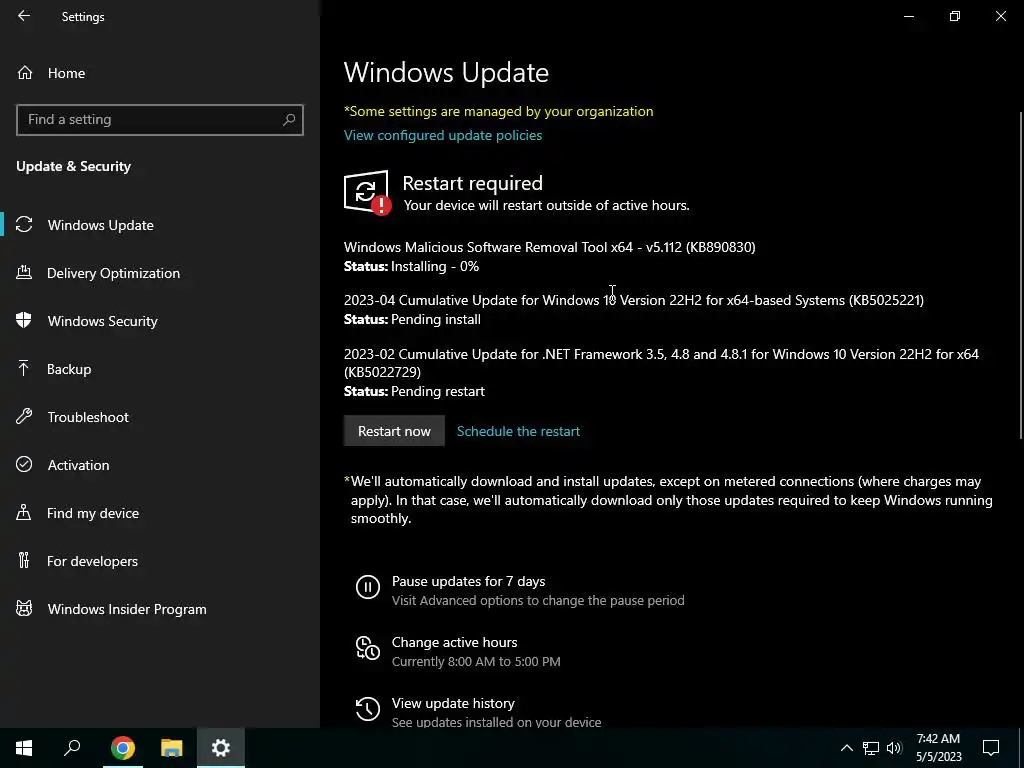
Task: Open the volume speaker tray icon
Action: tap(894, 748)
